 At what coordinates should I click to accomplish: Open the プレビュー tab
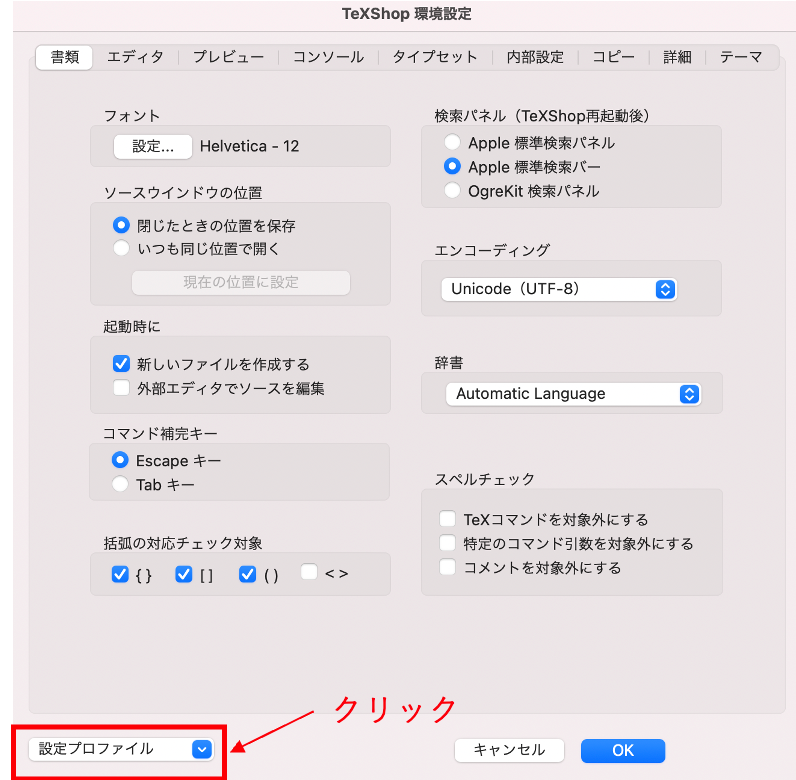point(228,57)
